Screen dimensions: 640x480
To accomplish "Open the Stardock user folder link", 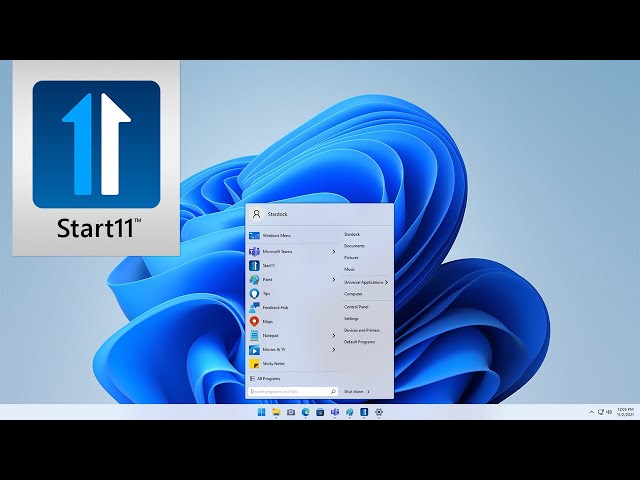I will 351,234.
